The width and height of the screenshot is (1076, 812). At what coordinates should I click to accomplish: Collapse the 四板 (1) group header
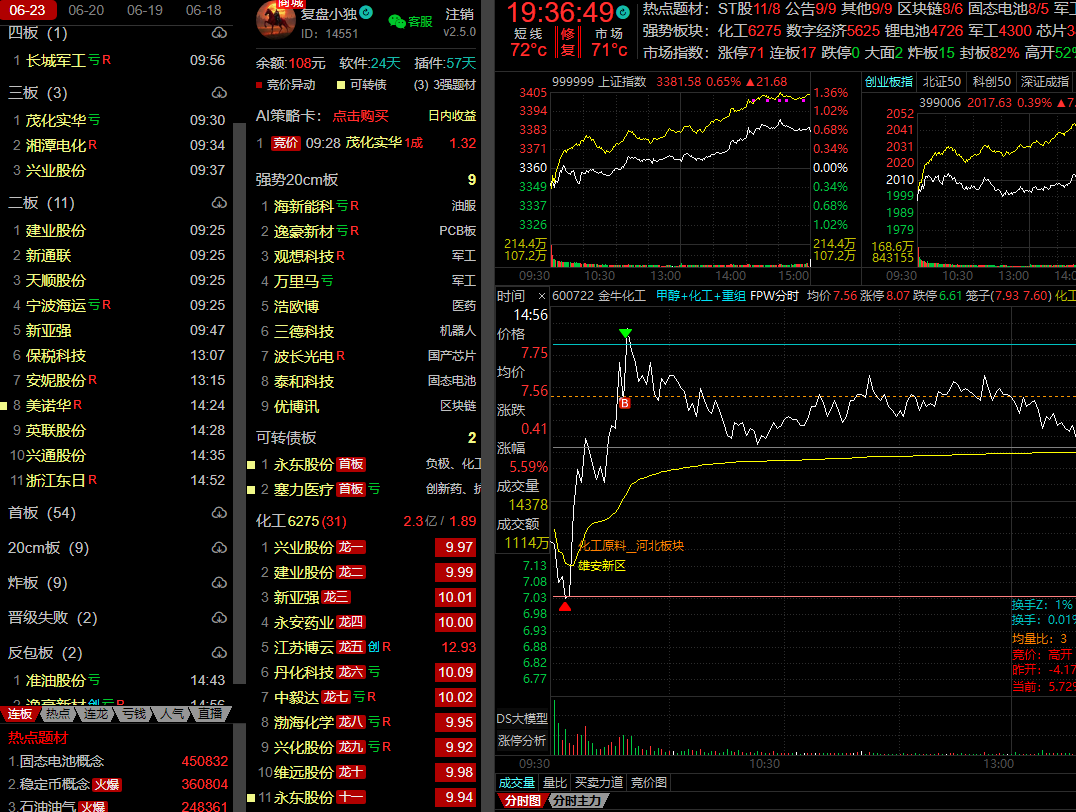(x=38, y=33)
